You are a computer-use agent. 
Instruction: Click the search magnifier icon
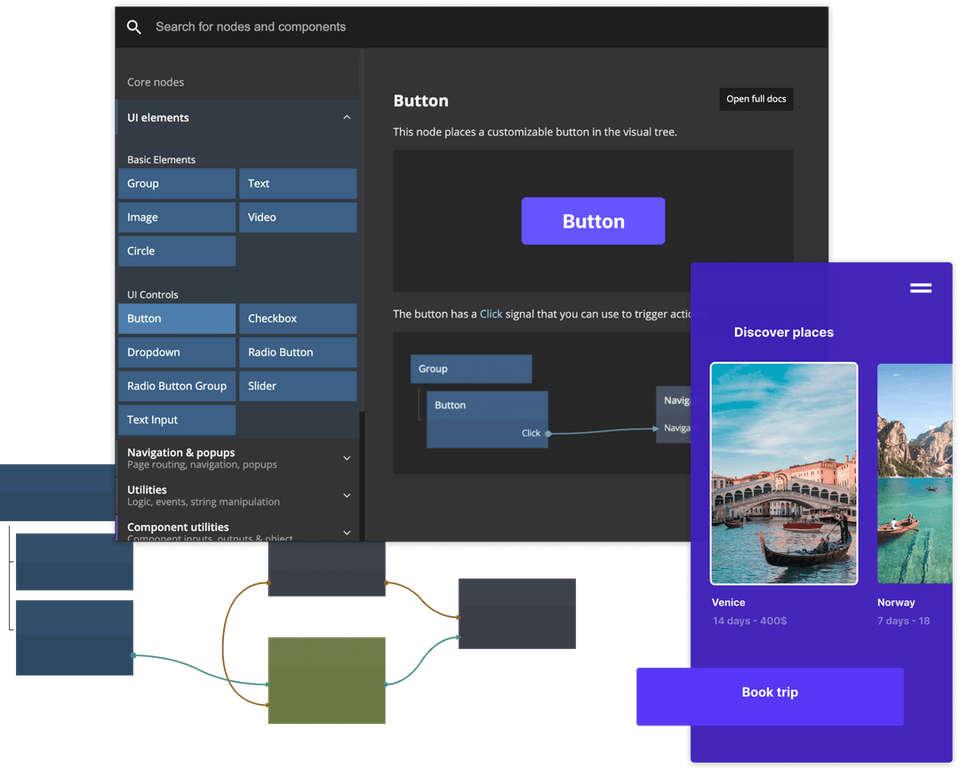coord(134,27)
